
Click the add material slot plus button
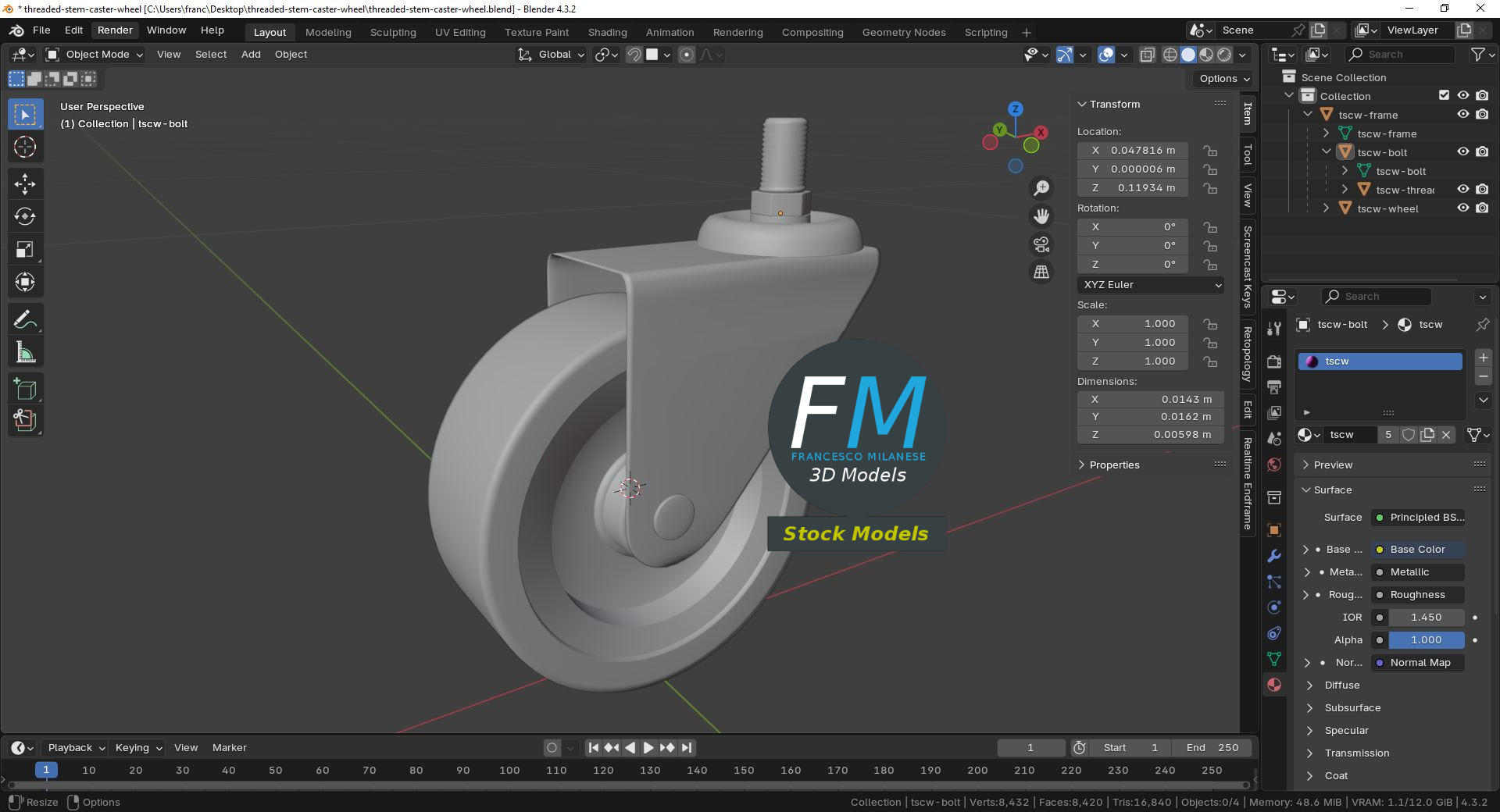tap(1483, 358)
